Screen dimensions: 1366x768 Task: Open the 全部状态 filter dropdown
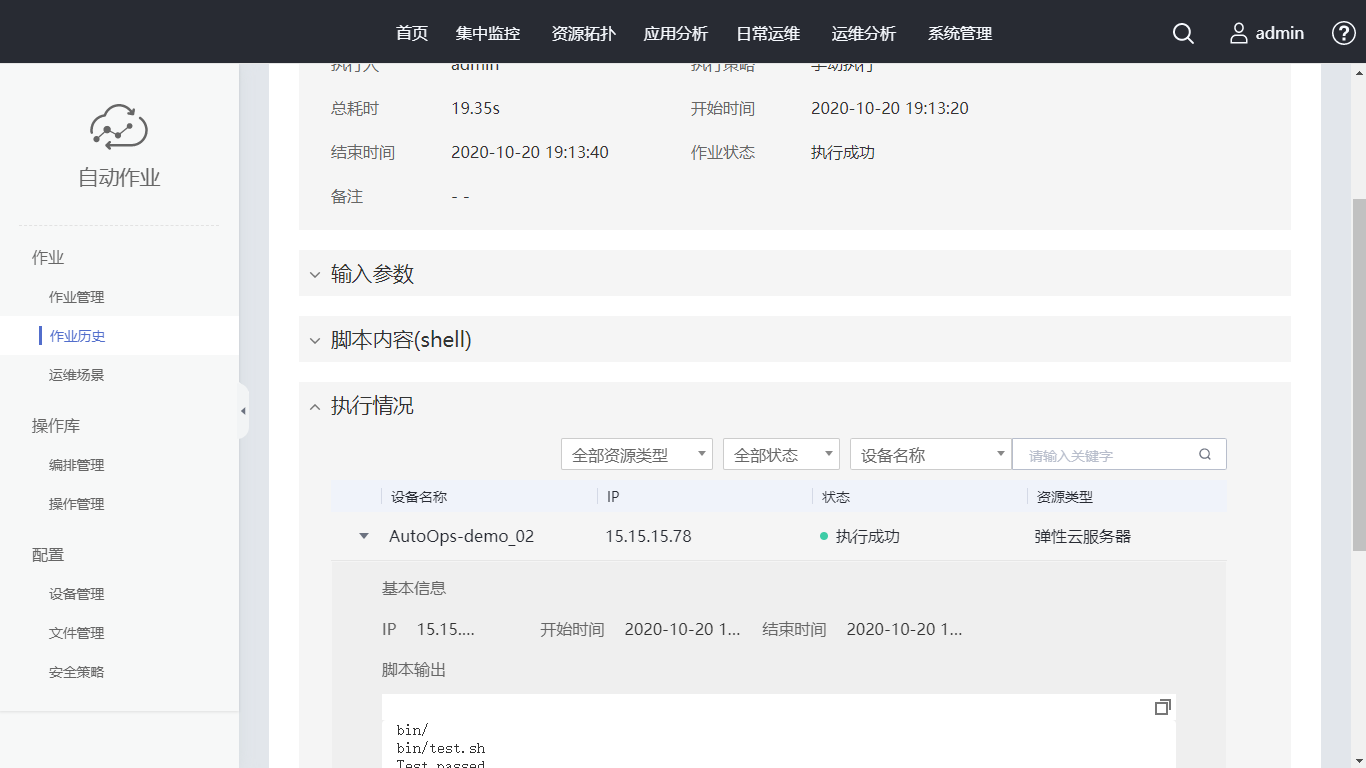780,455
